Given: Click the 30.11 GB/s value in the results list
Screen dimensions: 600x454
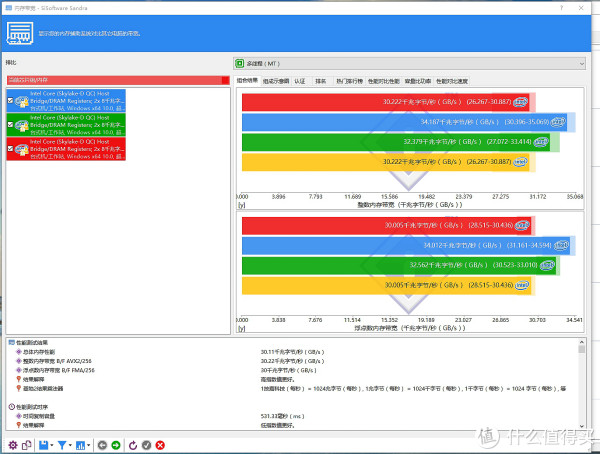Looking at the screenshot, I should click(293, 352).
